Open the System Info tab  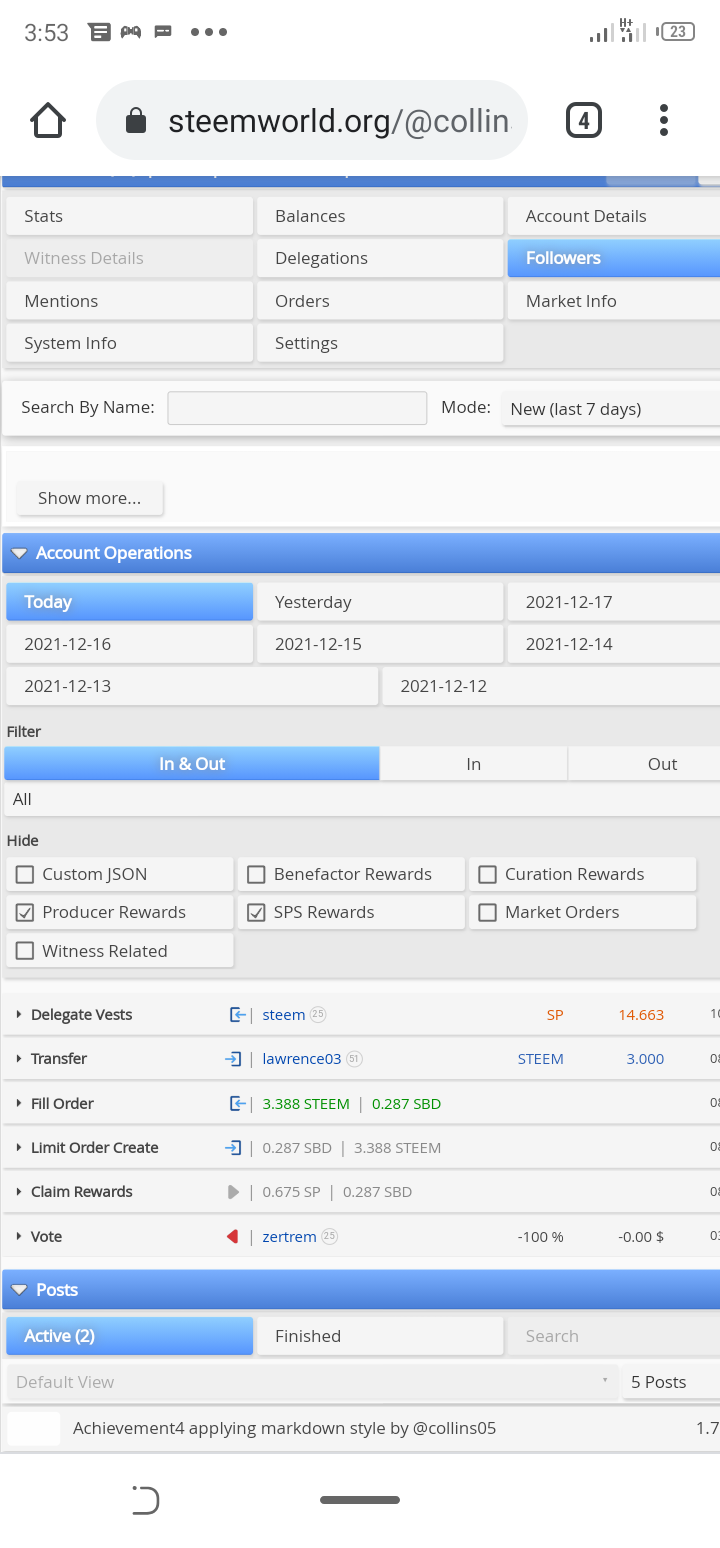129,343
